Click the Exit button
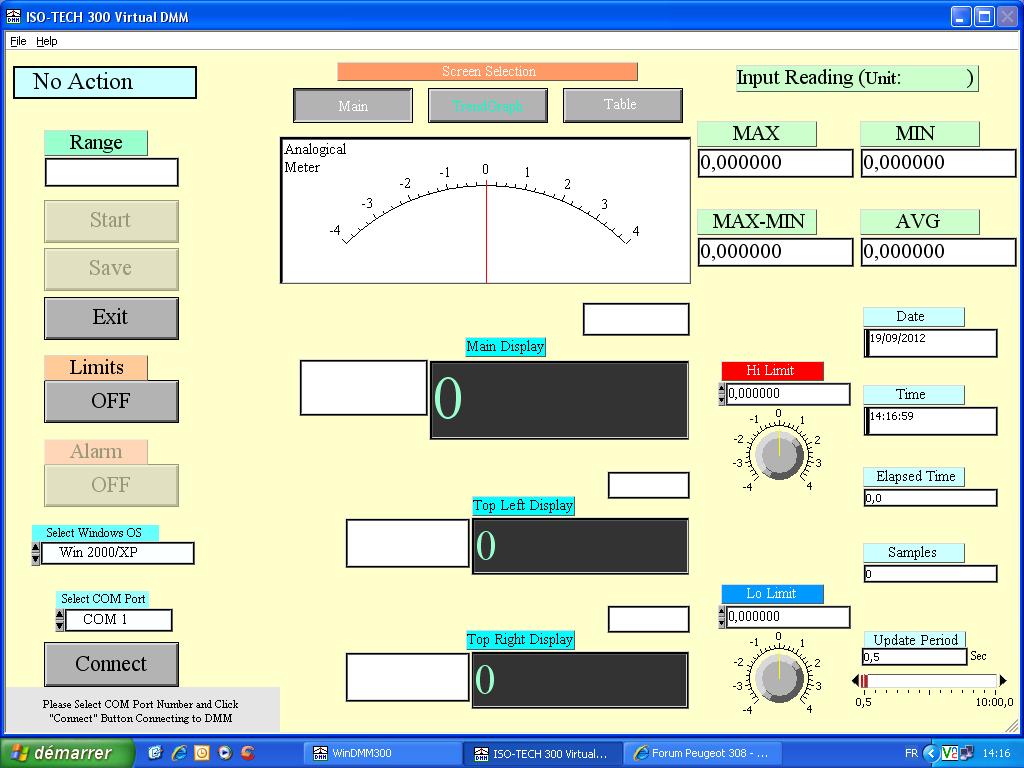This screenshot has width=1024, height=768. [x=111, y=318]
